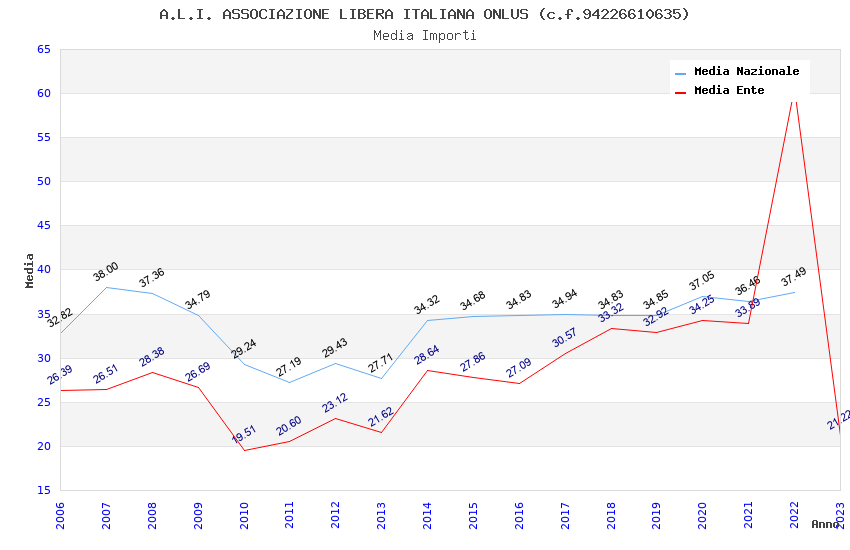
Task: Click the 29.43 national data label
Action: [x=334, y=347]
